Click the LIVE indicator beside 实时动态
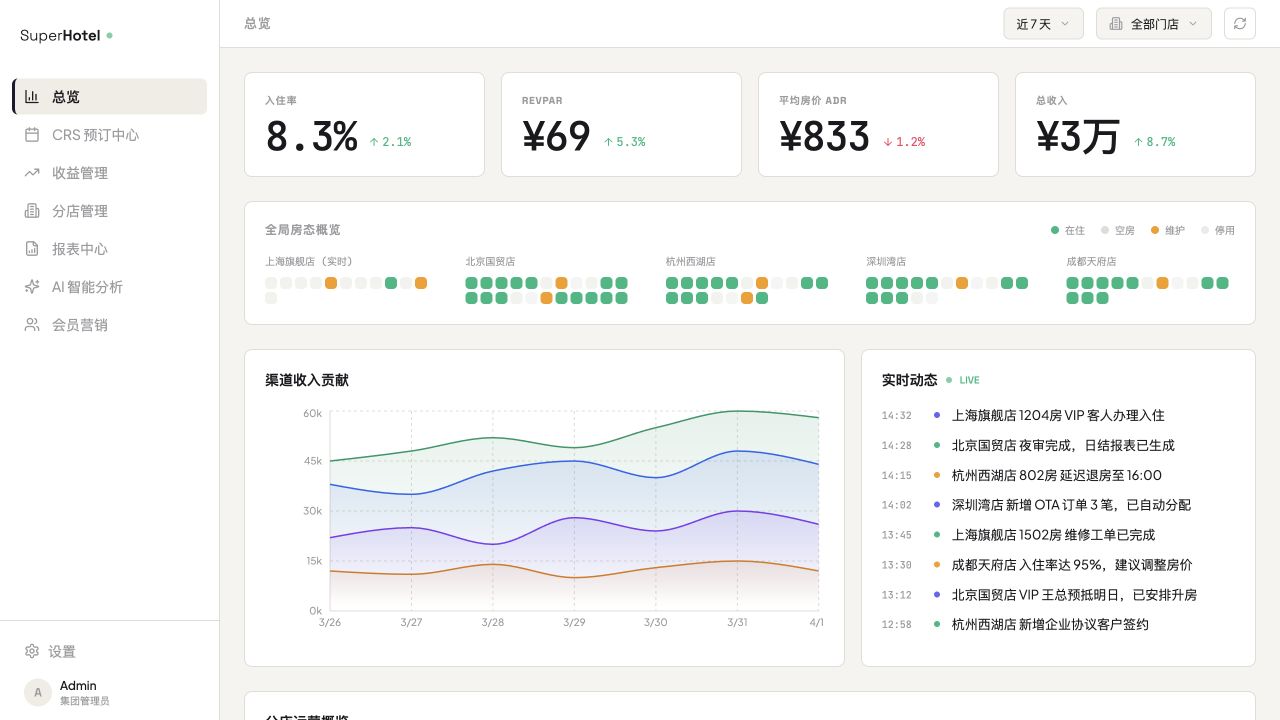The image size is (1280, 720). [x=963, y=380]
